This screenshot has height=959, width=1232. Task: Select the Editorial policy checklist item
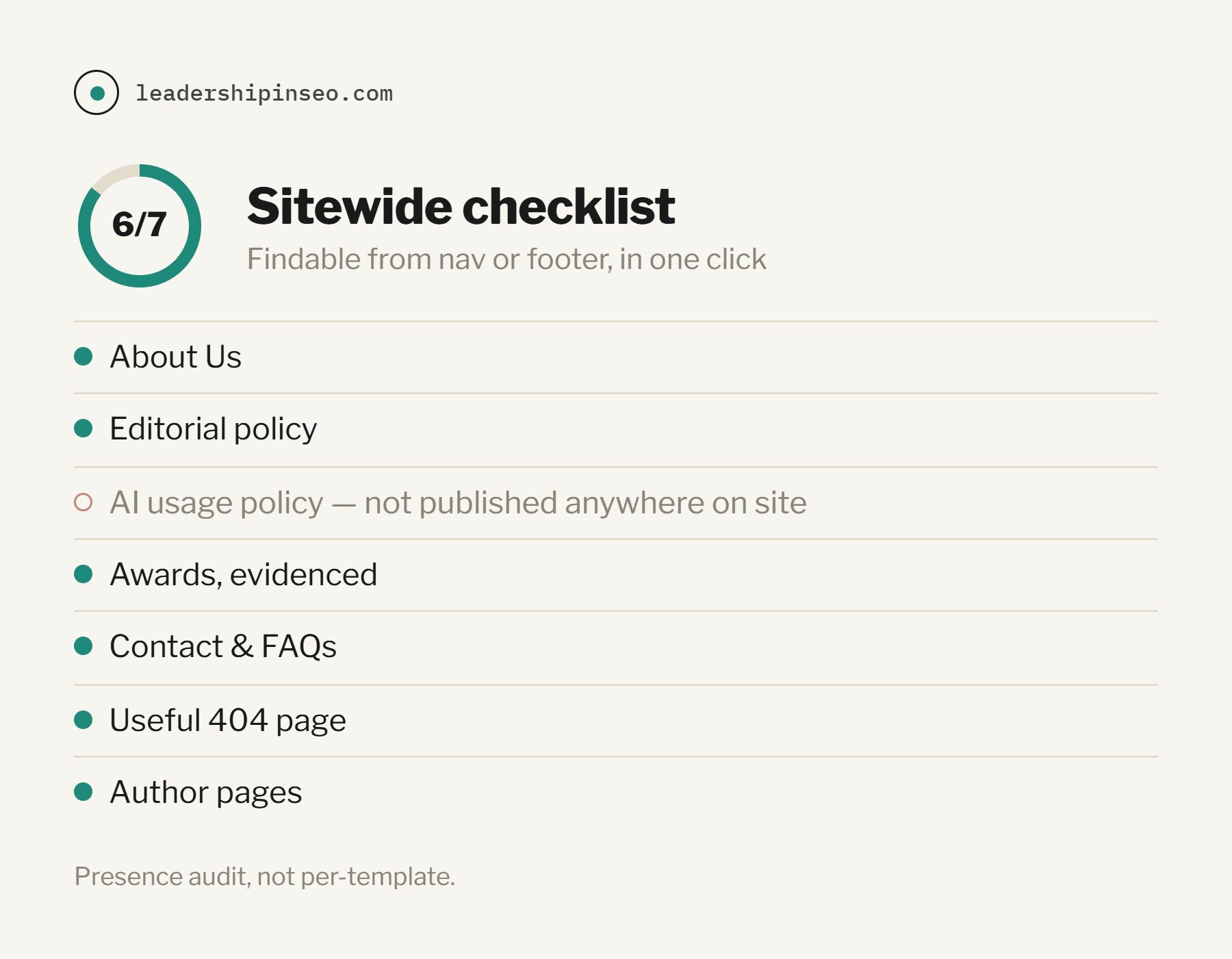click(616, 431)
